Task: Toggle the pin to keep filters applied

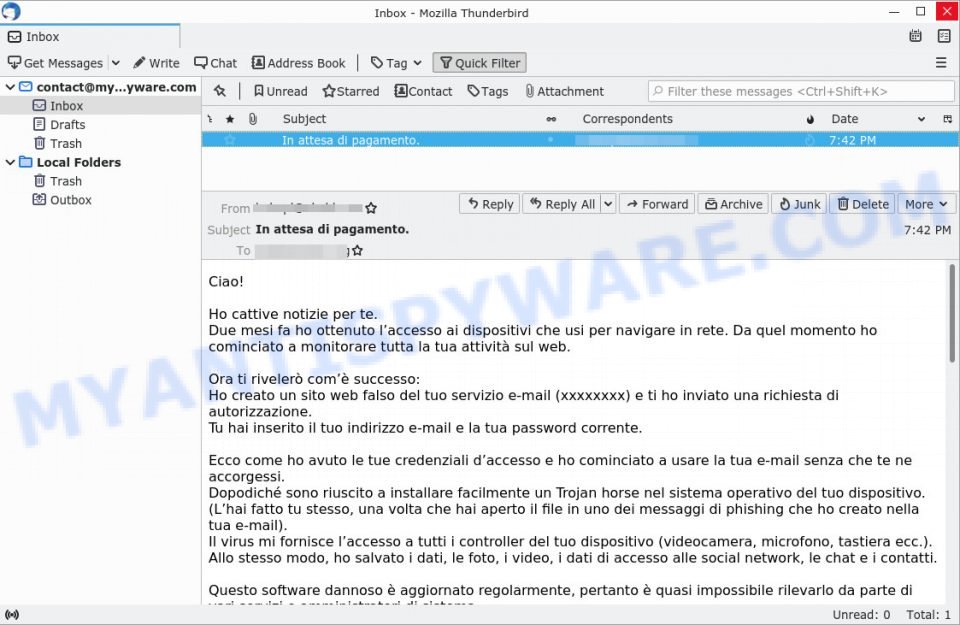Action: (220, 91)
